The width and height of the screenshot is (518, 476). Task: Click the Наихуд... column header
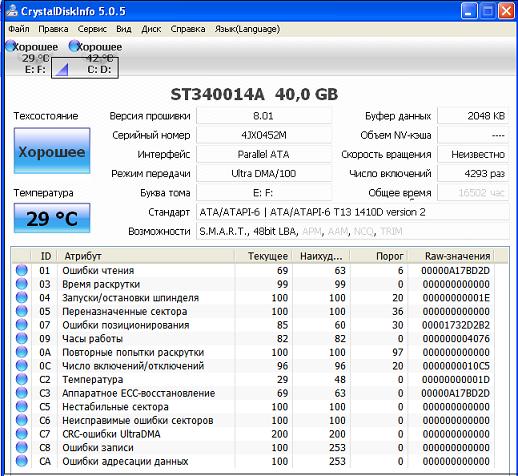(x=321, y=256)
